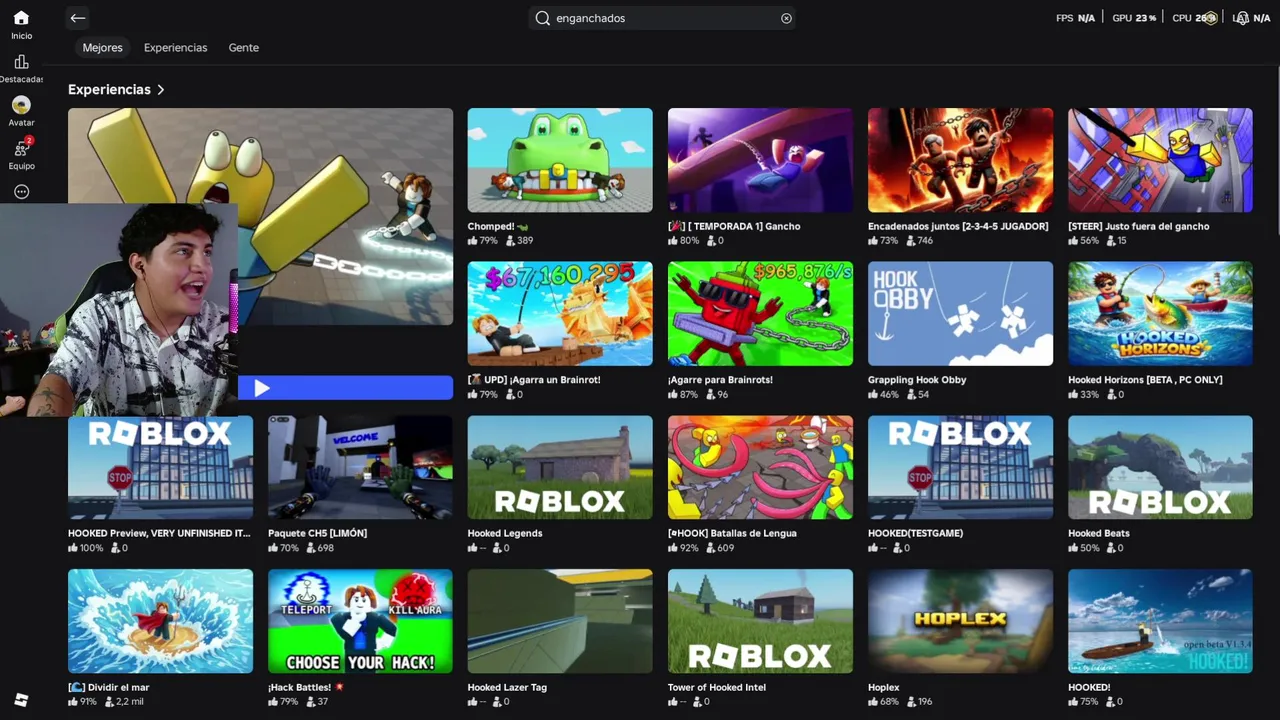Click the 100% rating under HOOKED Preview
The width and height of the screenshot is (1280, 720).
pos(86,548)
